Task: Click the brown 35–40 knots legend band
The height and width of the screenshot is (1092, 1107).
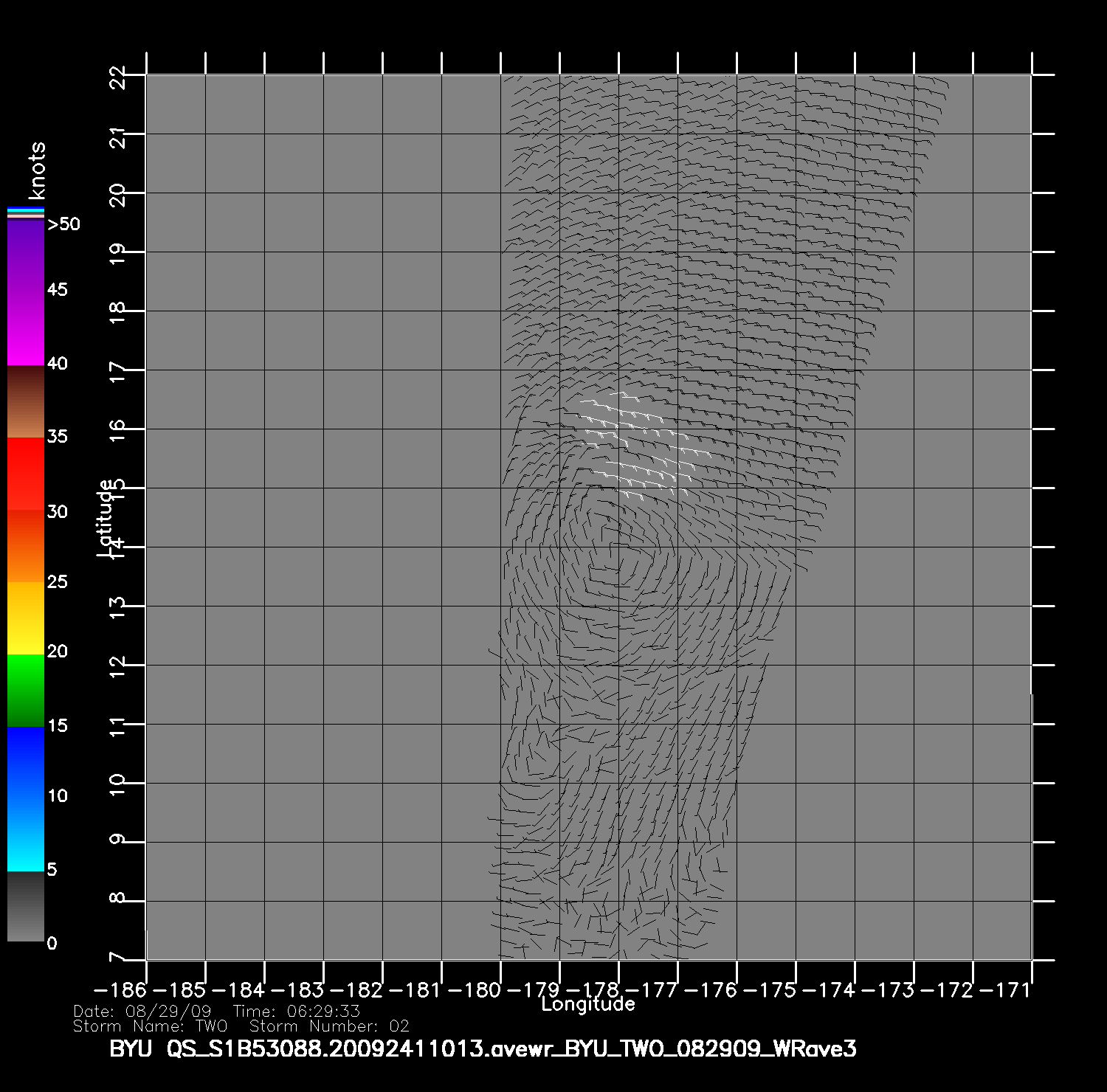Action: pyautogui.click(x=26, y=402)
